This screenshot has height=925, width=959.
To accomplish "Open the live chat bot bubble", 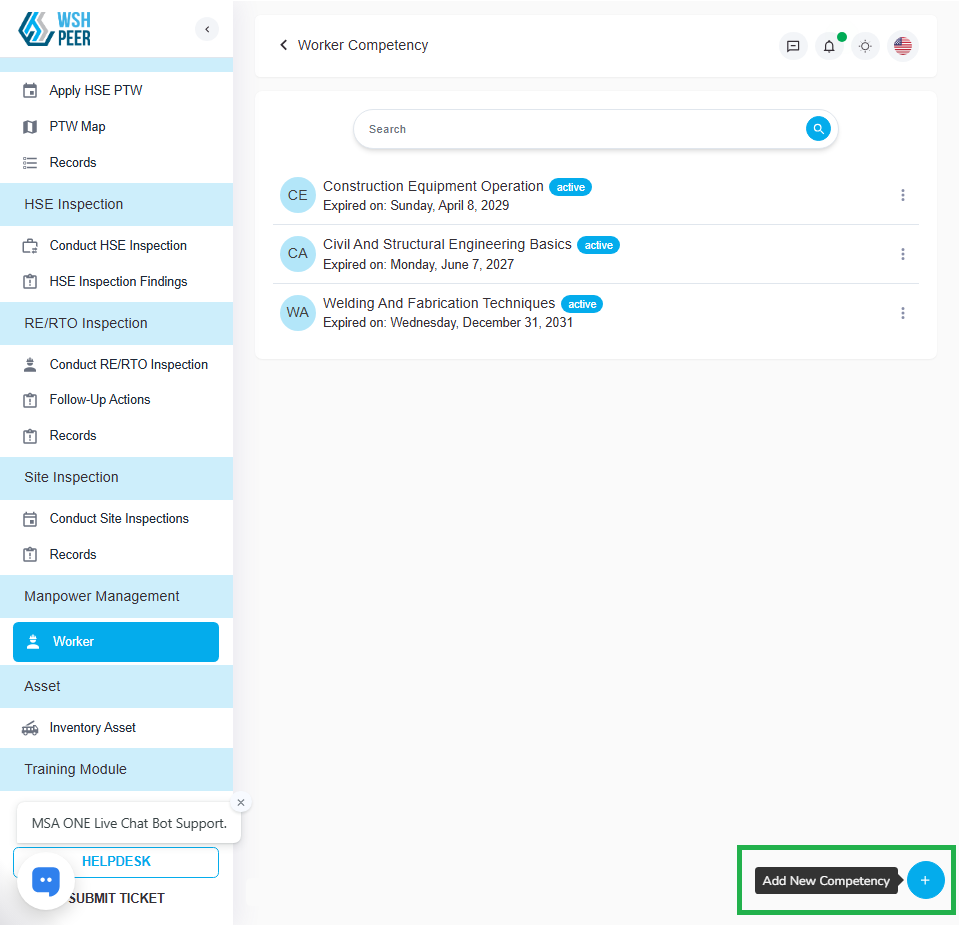I will pyautogui.click(x=46, y=880).
